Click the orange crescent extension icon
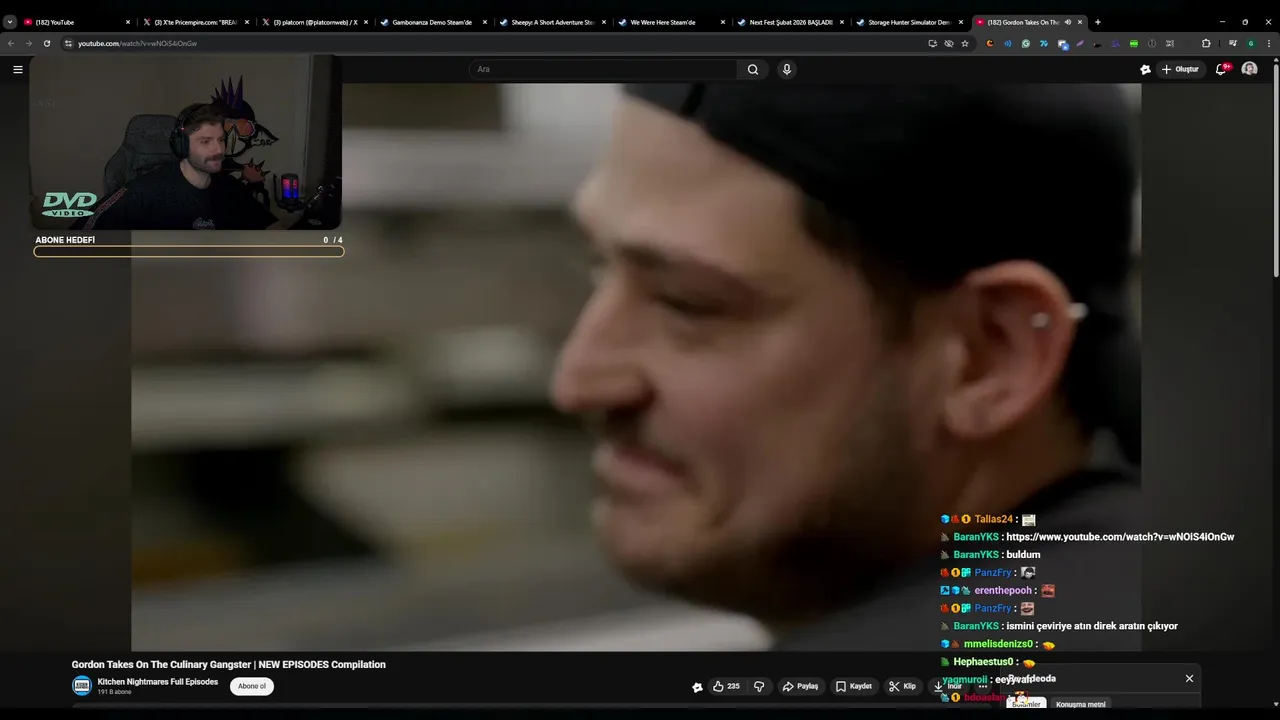This screenshot has height=720, width=1280. (x=990, y=43)
